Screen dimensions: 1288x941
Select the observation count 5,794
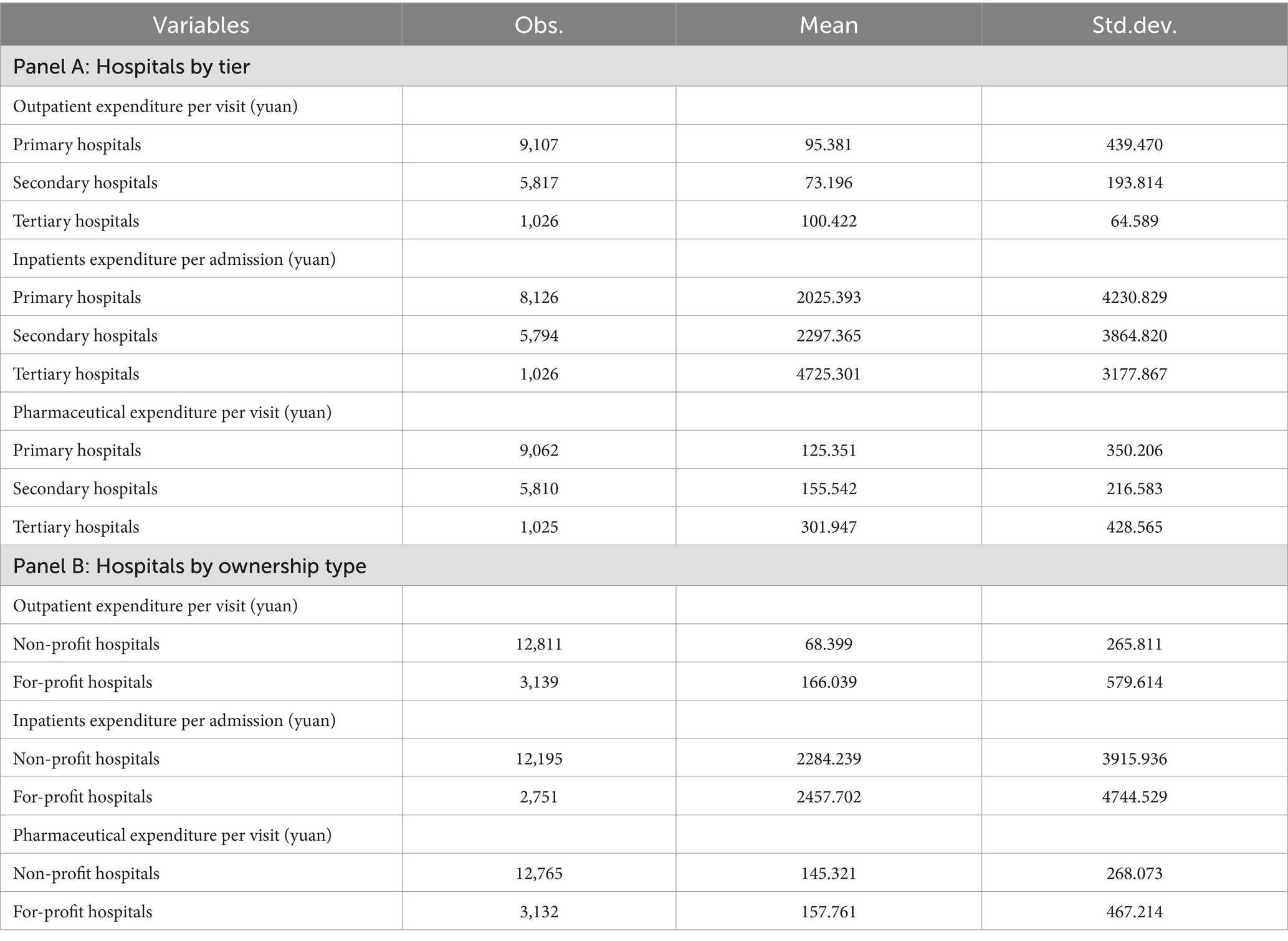tap(539, 335)
